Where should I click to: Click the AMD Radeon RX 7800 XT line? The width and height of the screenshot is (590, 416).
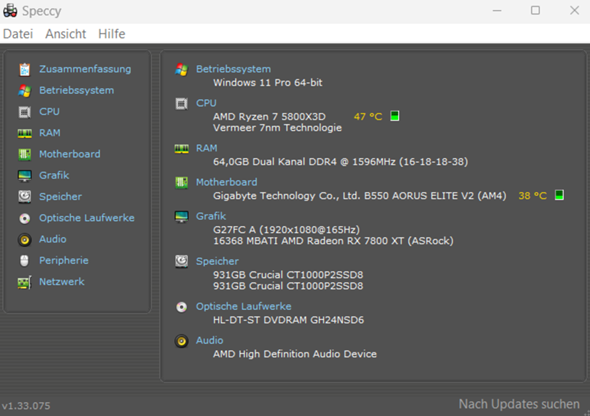point(333,241)
